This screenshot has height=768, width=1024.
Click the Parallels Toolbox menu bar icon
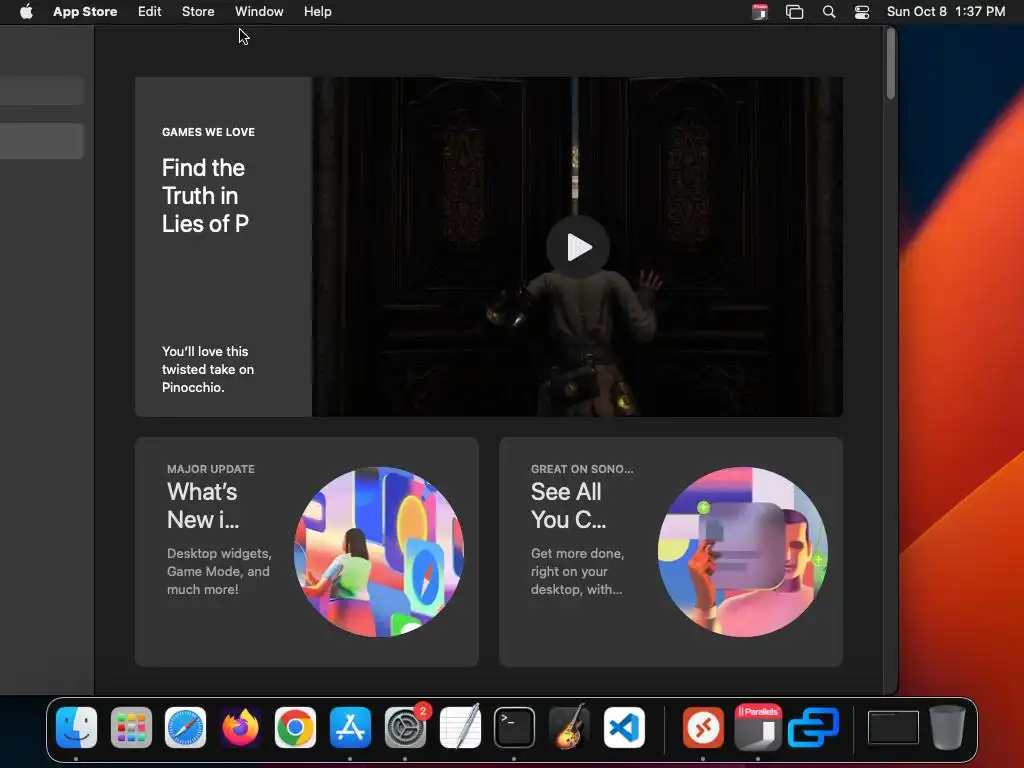click(x=760, y=12)
